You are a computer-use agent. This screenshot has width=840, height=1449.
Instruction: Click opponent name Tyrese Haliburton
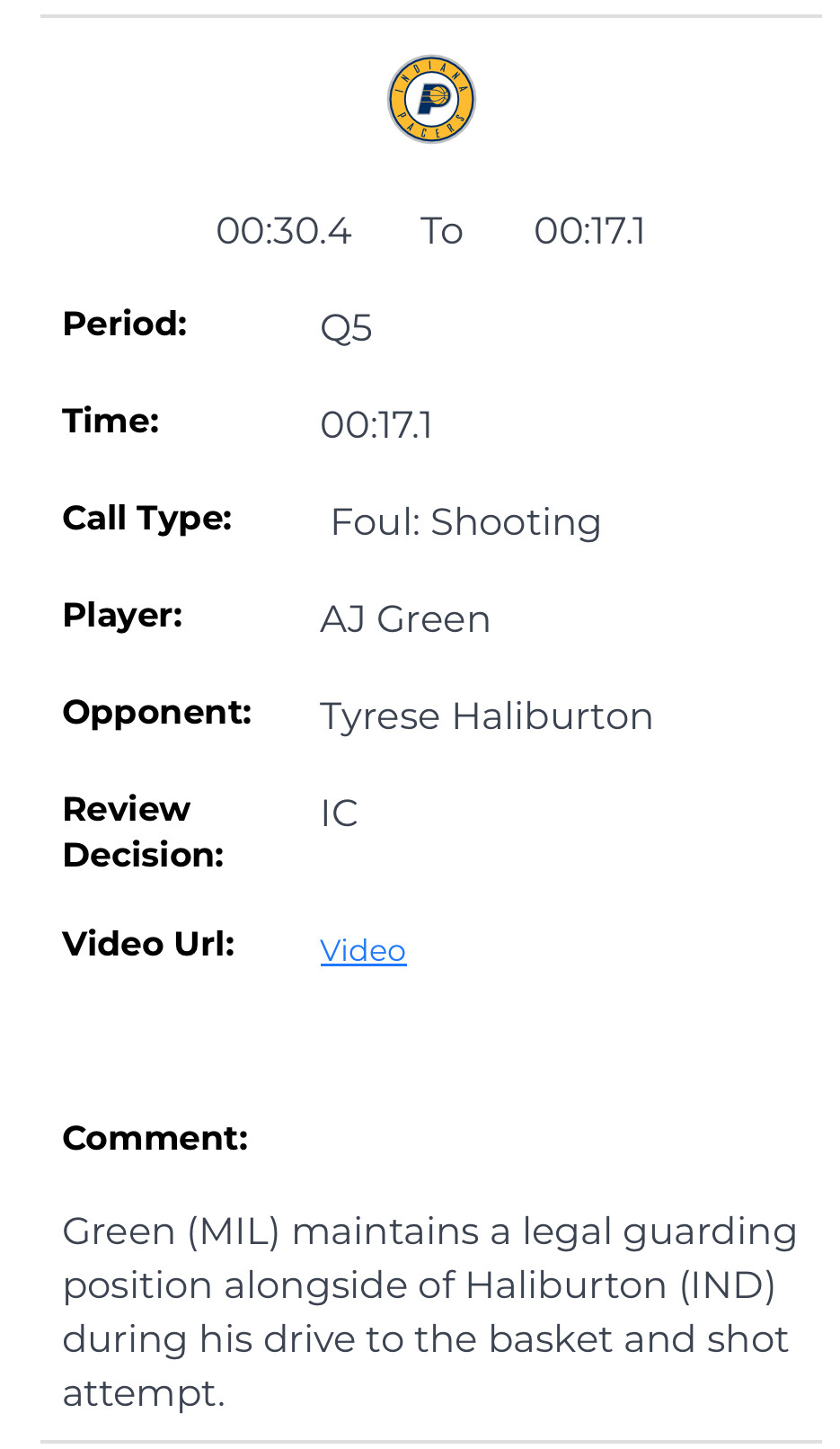[x=486, y=716]
